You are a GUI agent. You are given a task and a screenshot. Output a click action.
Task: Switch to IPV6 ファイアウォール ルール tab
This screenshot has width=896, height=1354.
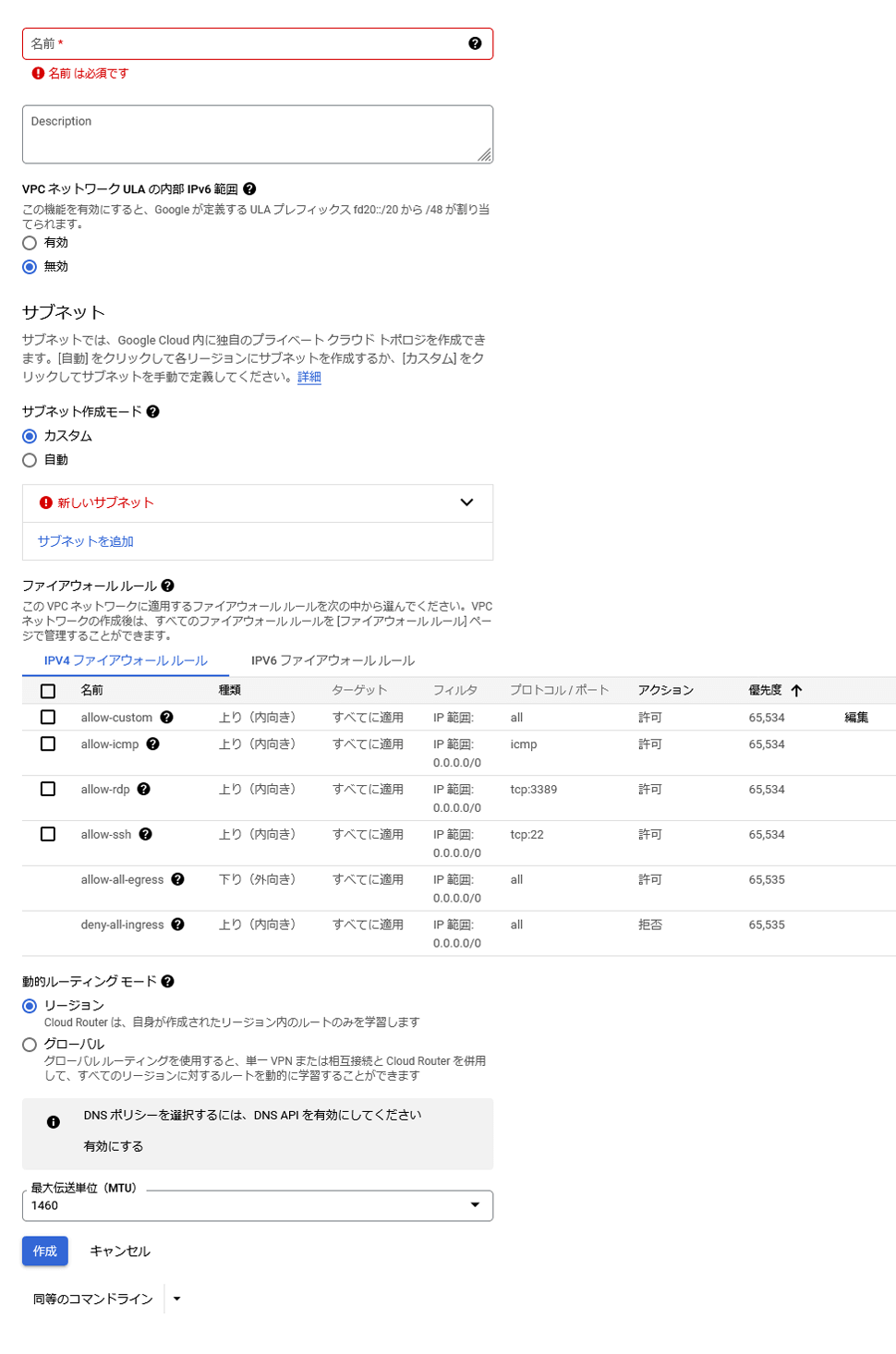pyautogui.click(x=333, y=661)
